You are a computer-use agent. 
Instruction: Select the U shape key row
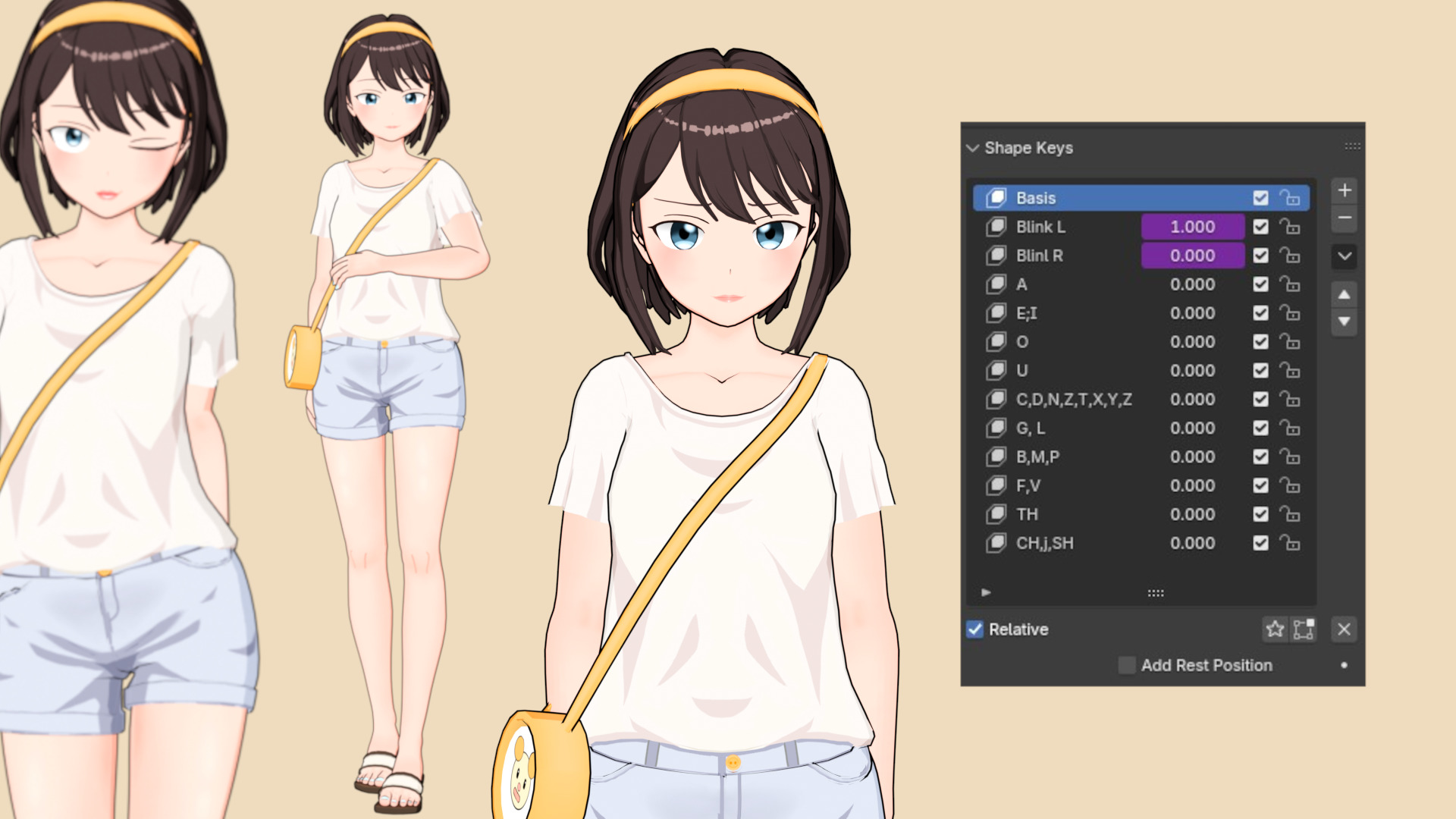click(1141, 371)
